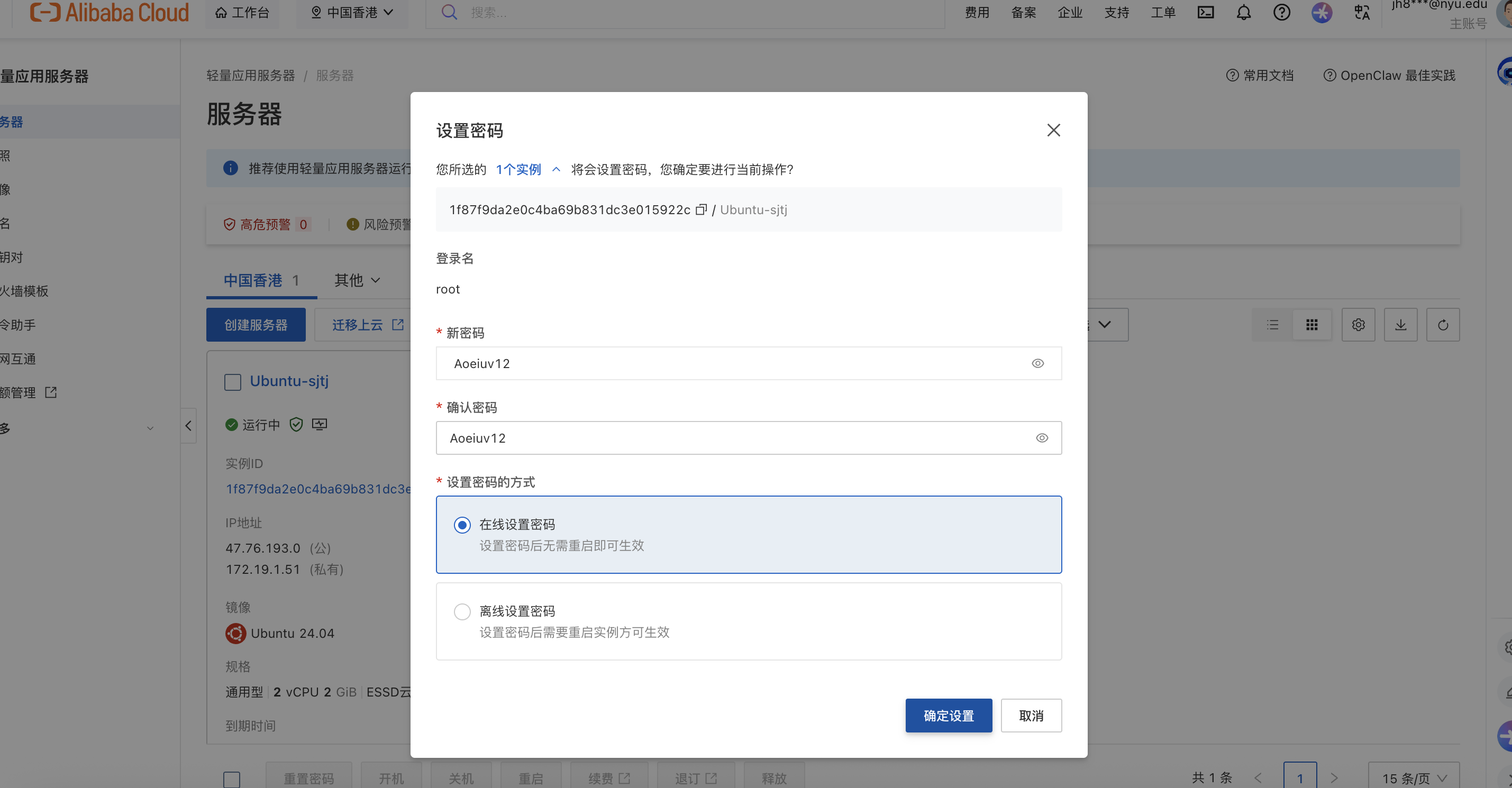
Task: Open OpenClaw 最佳实践 link
Action: pos(1389,75)
